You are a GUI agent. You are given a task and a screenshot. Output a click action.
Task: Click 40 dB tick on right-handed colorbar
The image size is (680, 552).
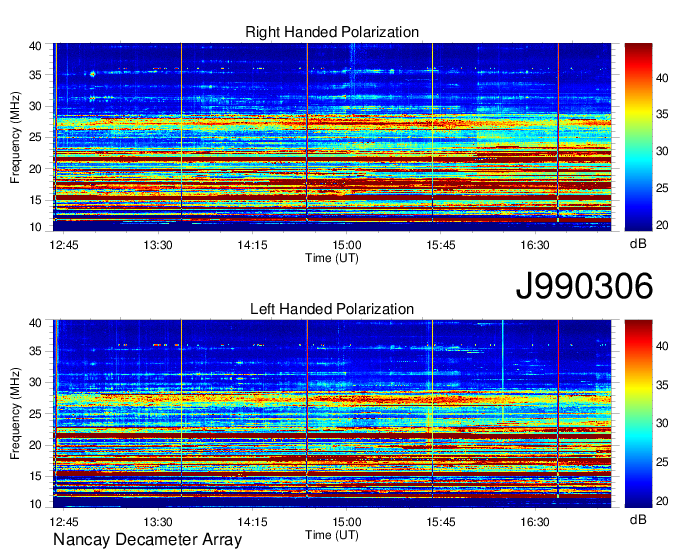coord(662,78)
